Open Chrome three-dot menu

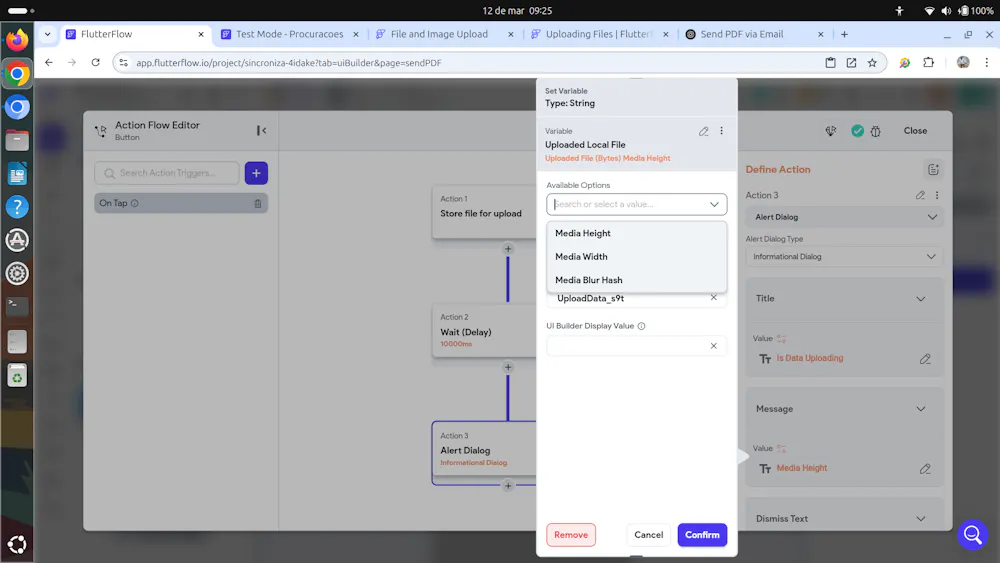986,62
